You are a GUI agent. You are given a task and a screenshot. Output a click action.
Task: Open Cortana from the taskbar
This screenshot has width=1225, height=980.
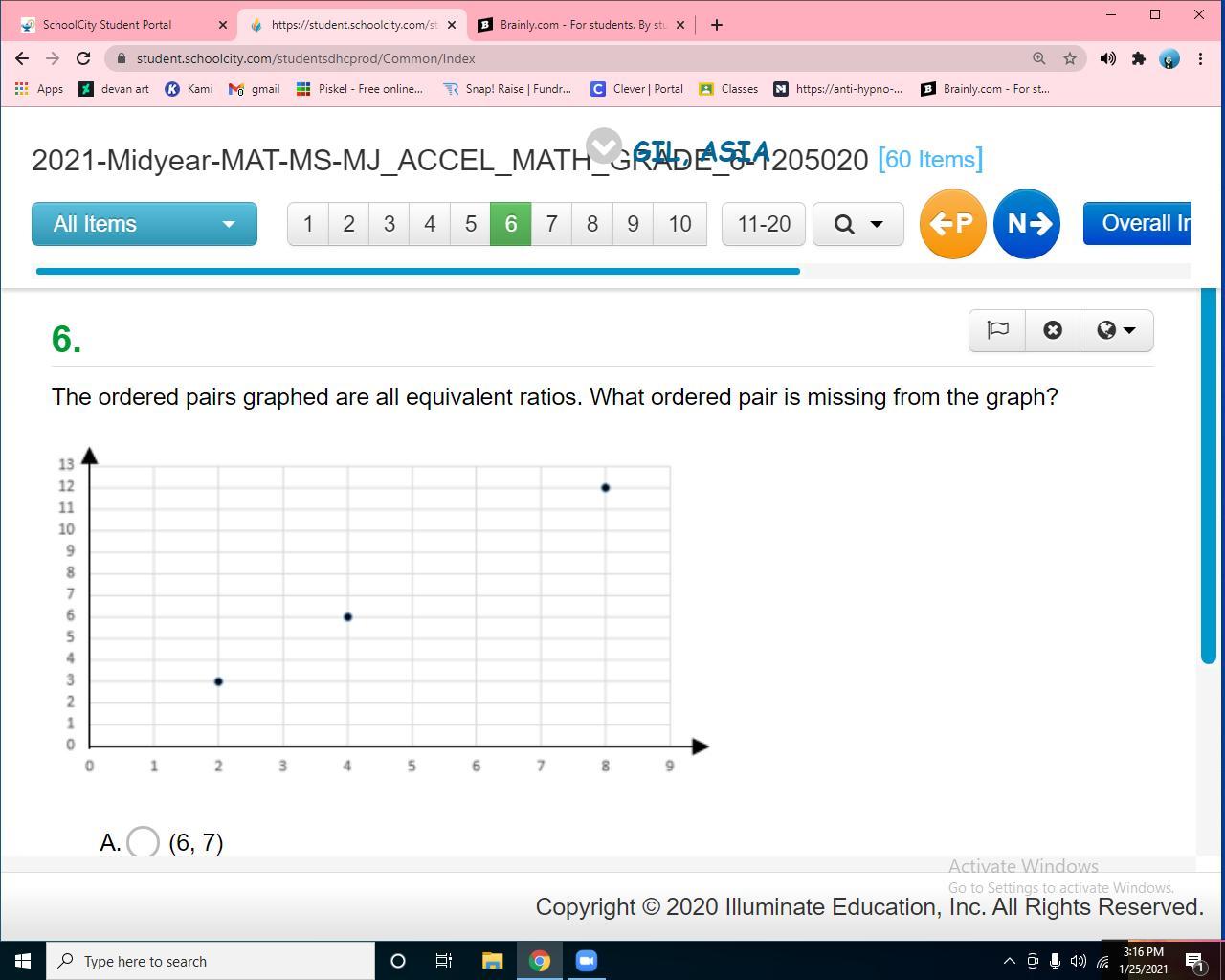pos(398,961)
